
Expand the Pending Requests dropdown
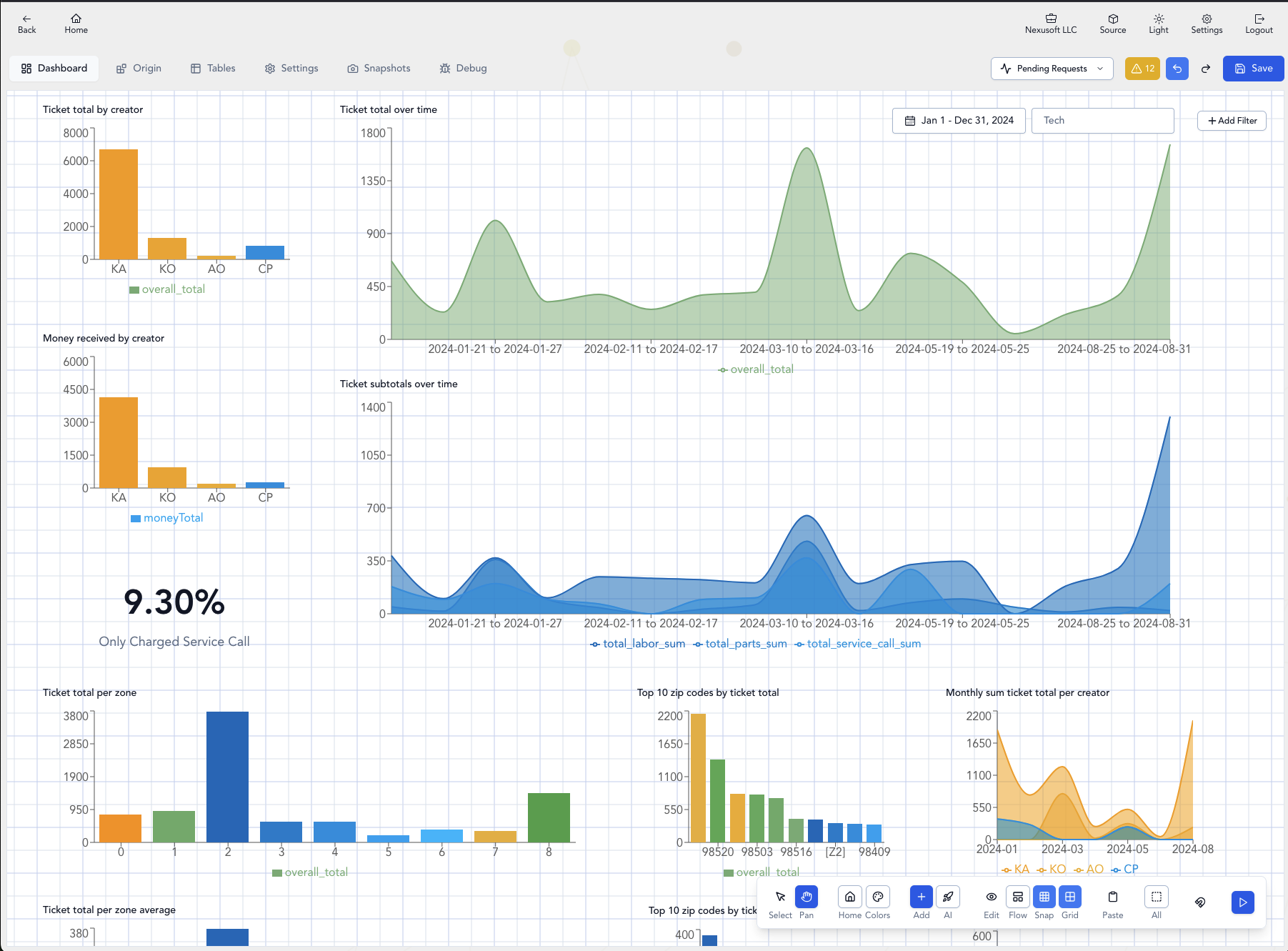[x=1052, y=69]
